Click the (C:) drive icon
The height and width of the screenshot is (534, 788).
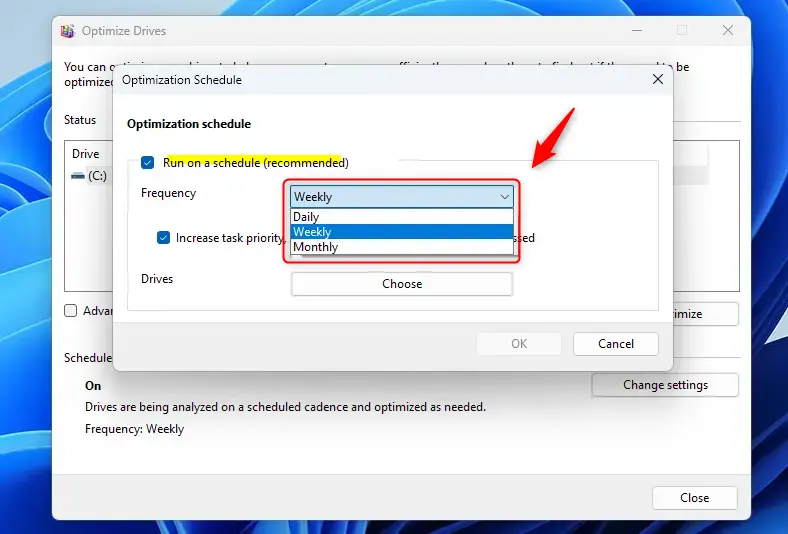tap(77, 176)
